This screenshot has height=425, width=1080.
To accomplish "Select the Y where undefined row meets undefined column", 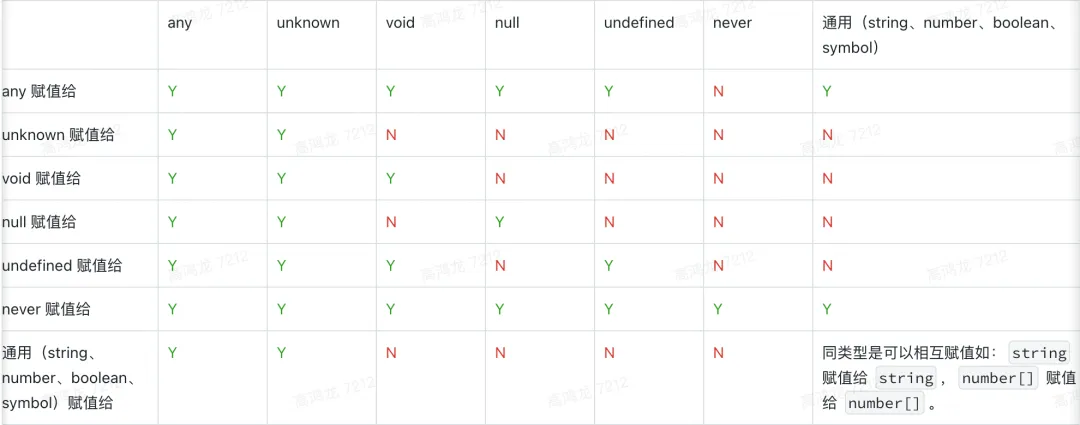I will 609,265.
